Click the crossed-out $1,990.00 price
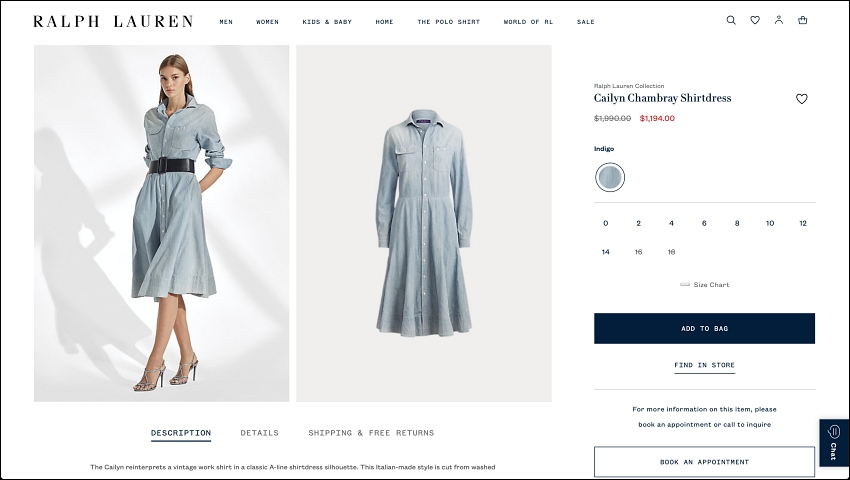 pyautogui.click(x=613, y=118)
